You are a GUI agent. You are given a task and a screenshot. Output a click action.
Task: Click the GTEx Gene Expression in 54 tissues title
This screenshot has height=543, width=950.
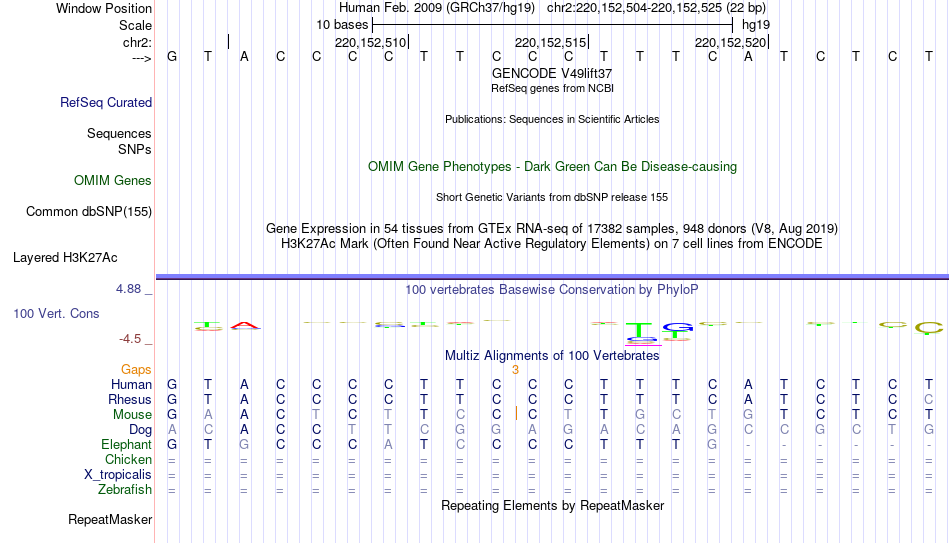552,228
